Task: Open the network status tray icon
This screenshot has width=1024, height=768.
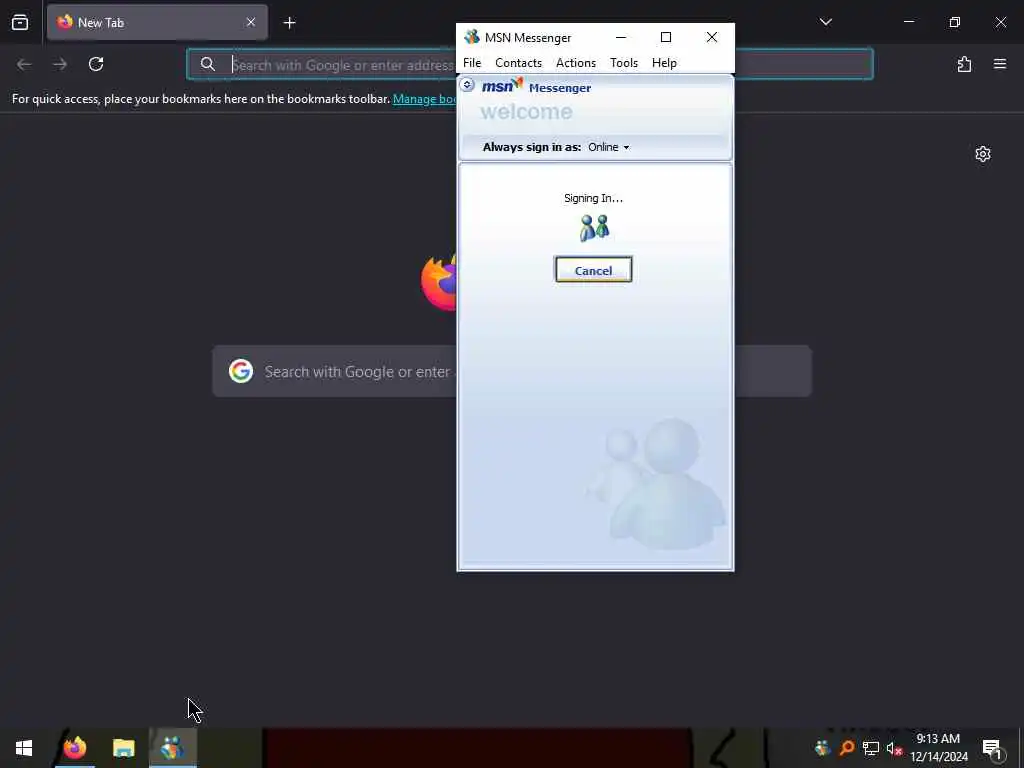Action: pos(871,748)
